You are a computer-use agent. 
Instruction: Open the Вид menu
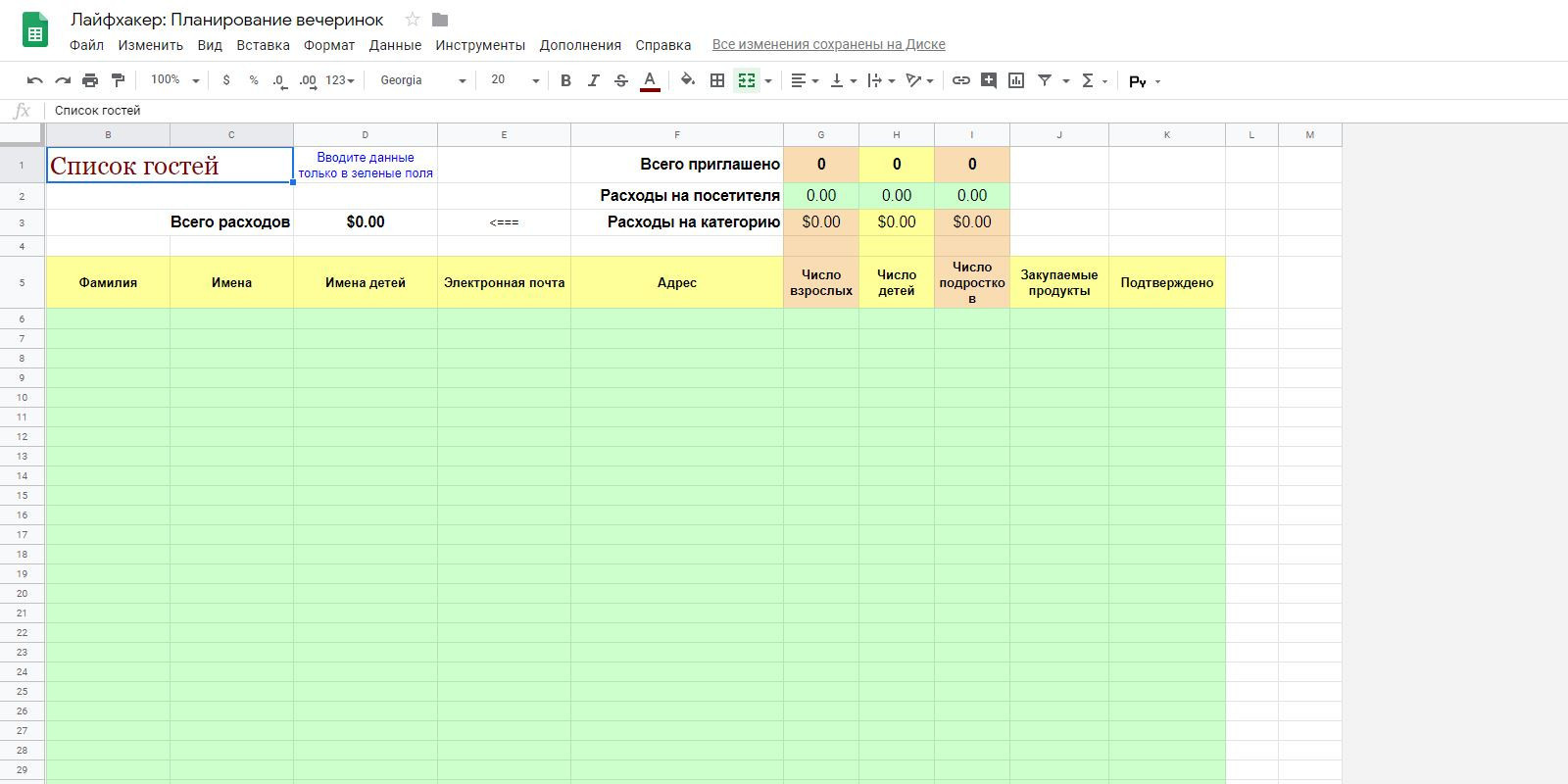coord(210,45)
